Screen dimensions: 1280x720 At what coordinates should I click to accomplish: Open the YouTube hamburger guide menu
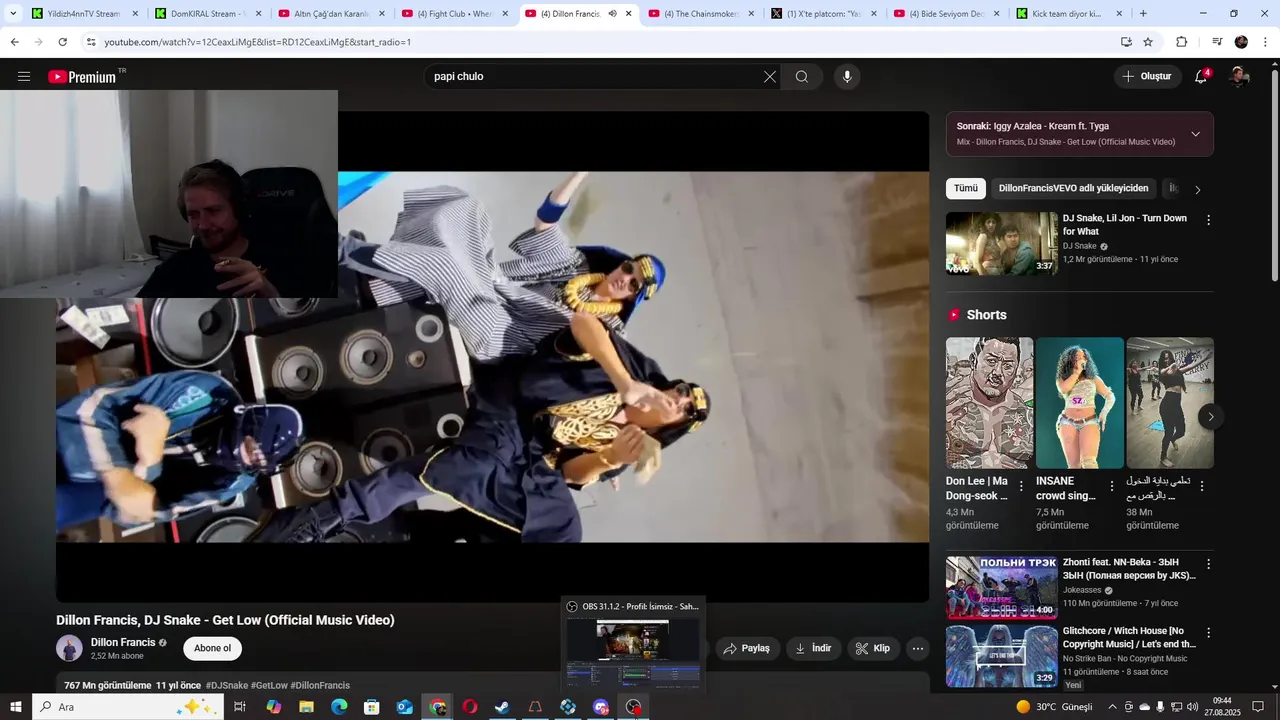click(x=24, y=77)
